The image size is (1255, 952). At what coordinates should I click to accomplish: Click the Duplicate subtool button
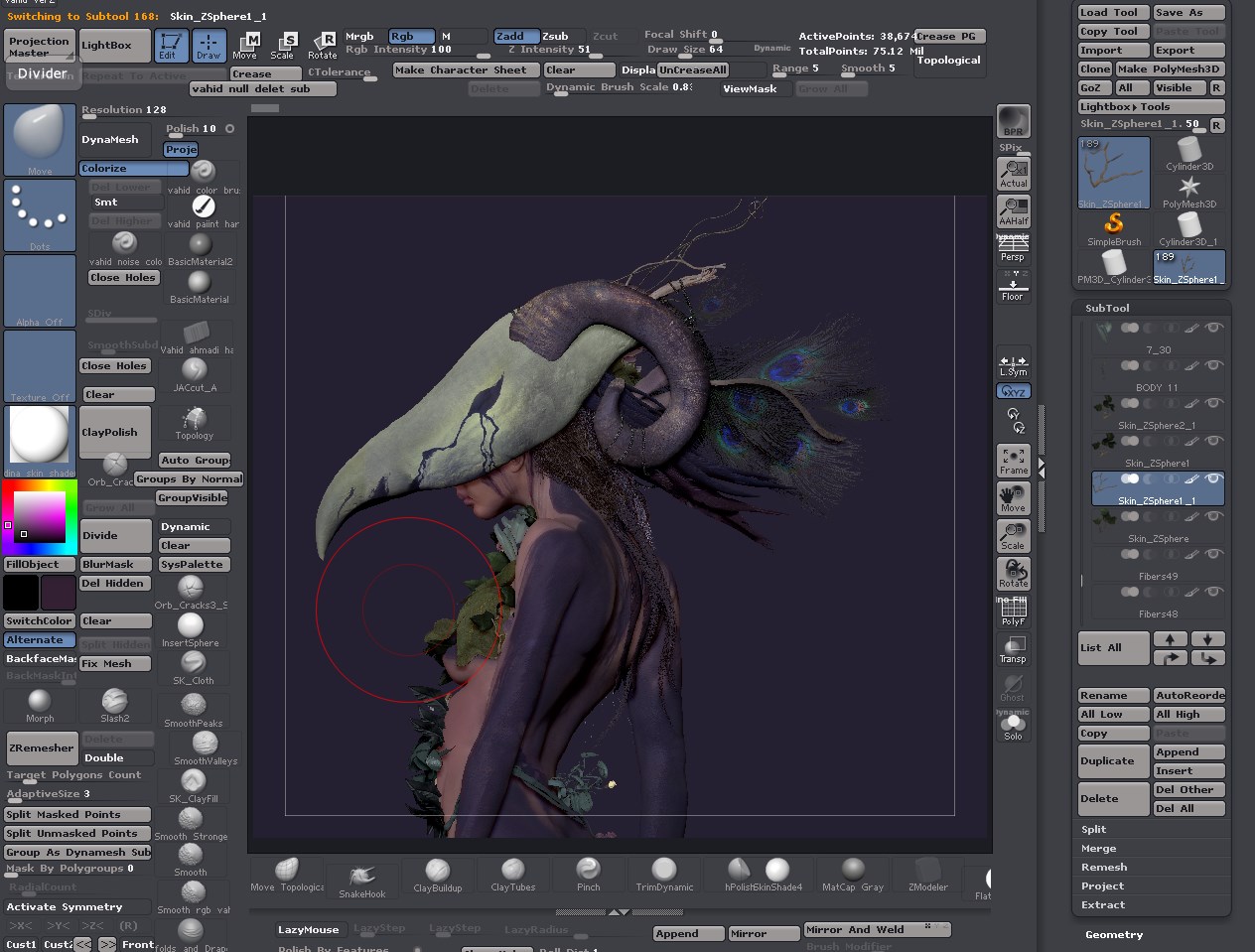[x=1113, y=761]
